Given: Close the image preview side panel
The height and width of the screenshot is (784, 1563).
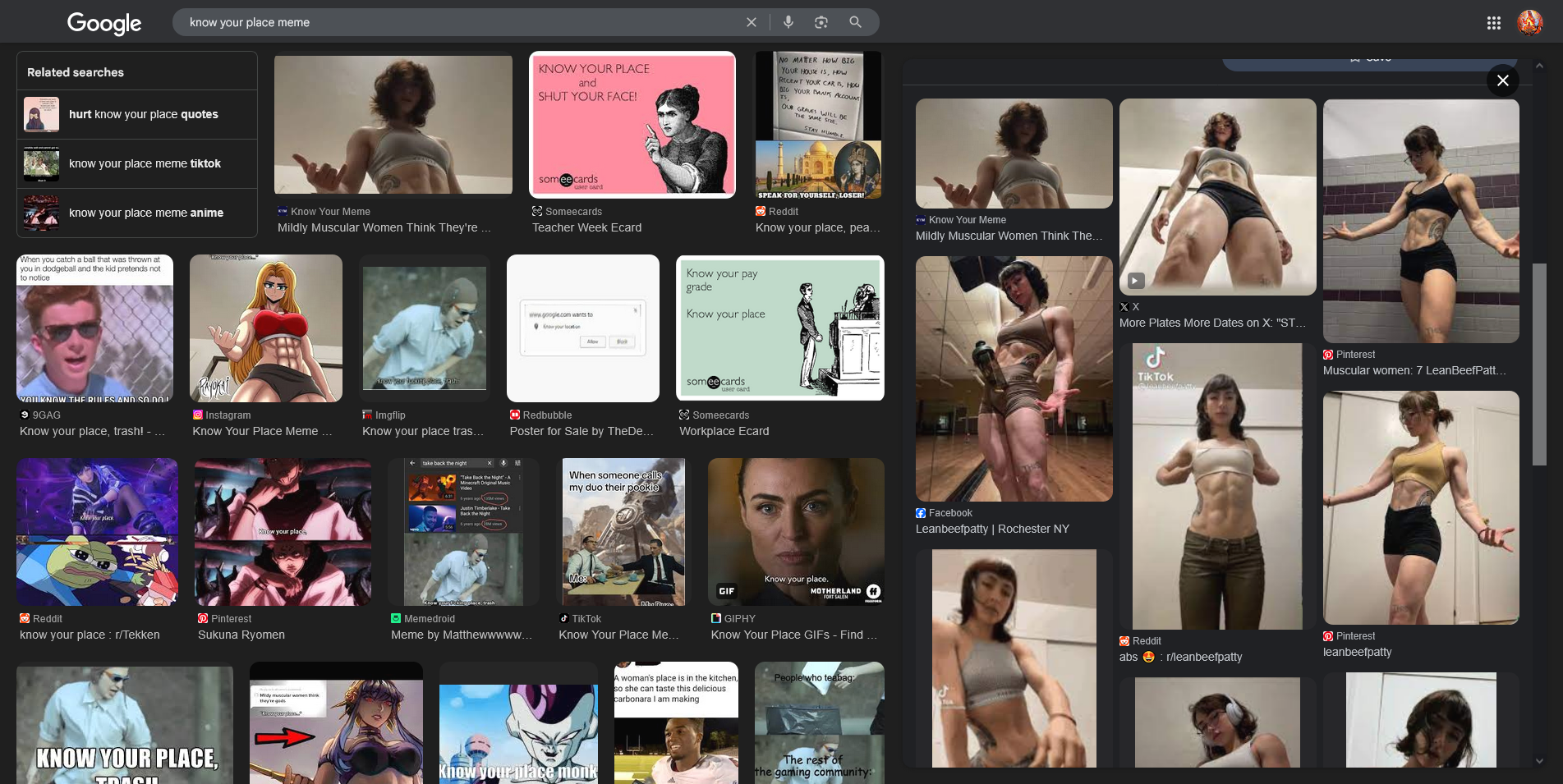Looking at the screenshot, I should (x=1503, y=80).
